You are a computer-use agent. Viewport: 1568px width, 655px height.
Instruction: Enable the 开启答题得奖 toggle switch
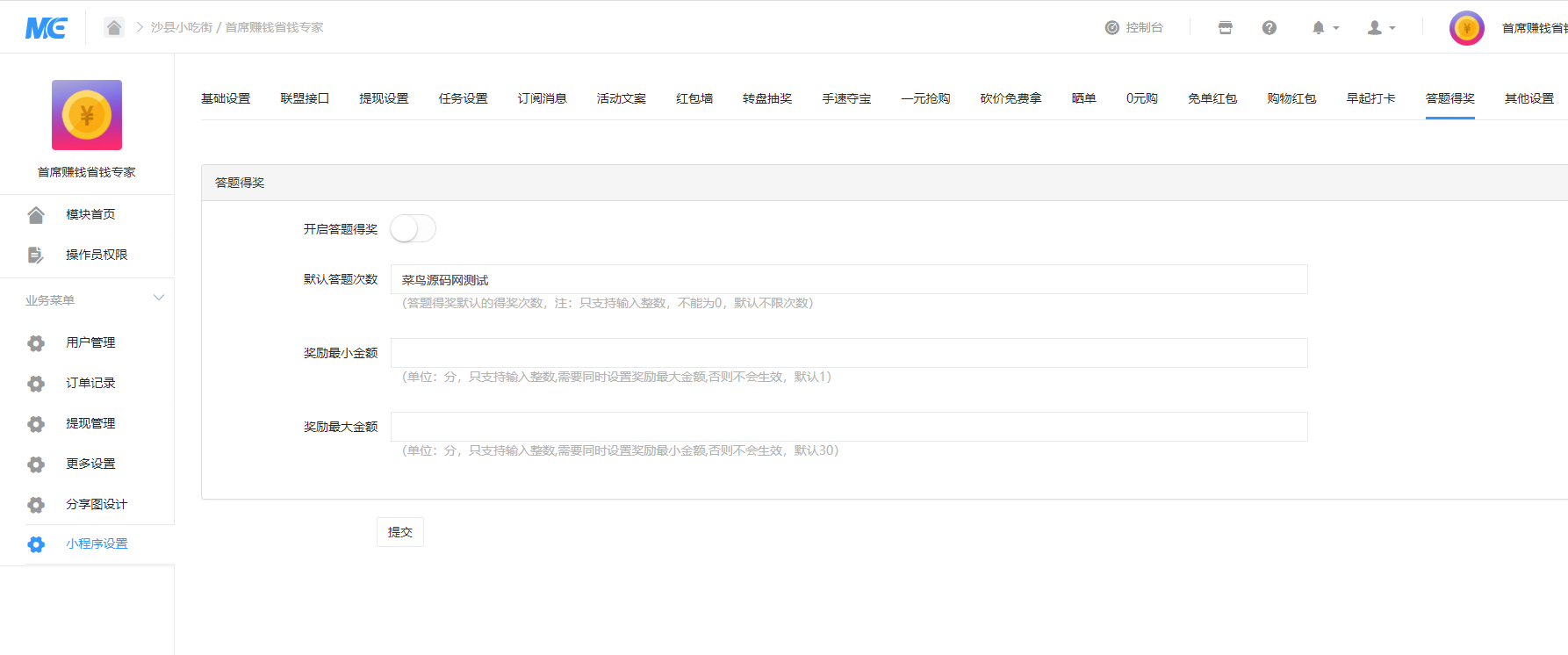[x=413, y=229]
